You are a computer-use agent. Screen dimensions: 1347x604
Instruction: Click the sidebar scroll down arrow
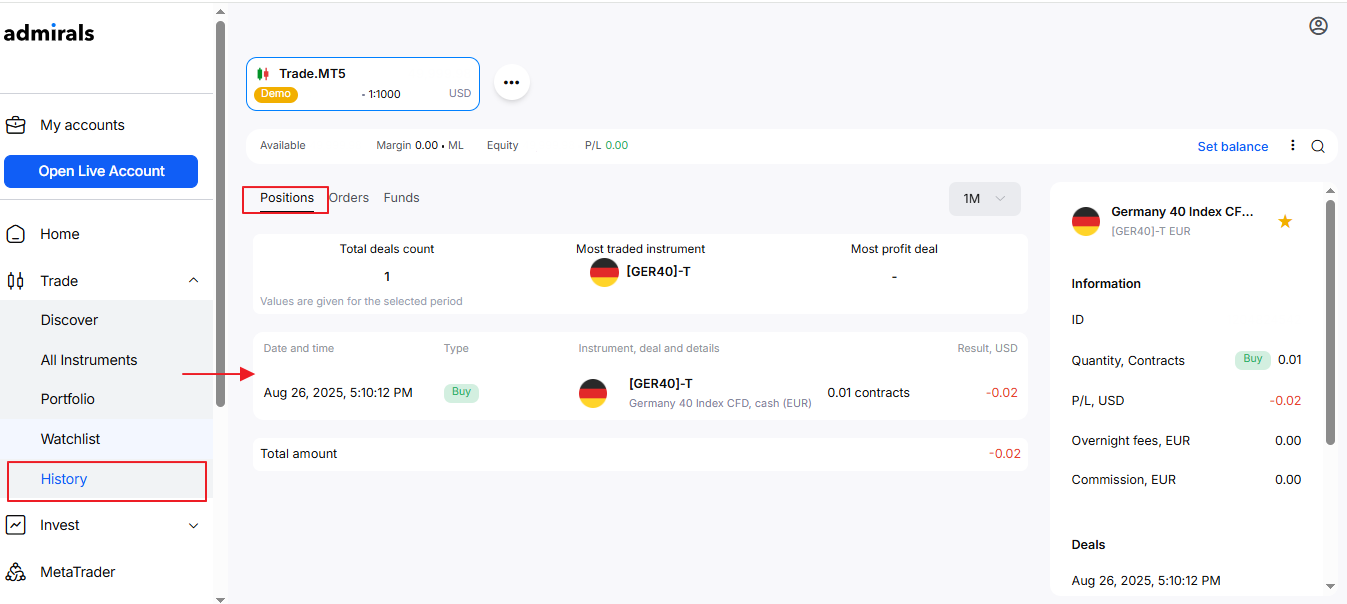(220, 598)
